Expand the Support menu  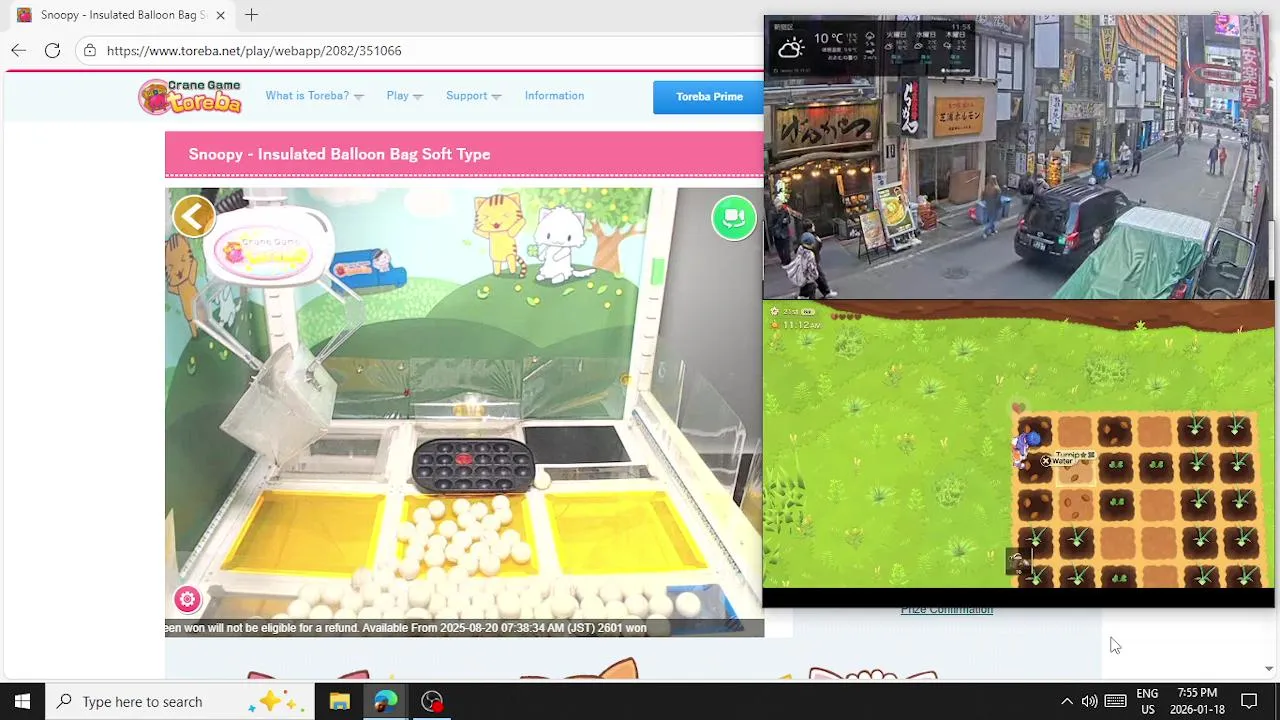coord(473,96)
